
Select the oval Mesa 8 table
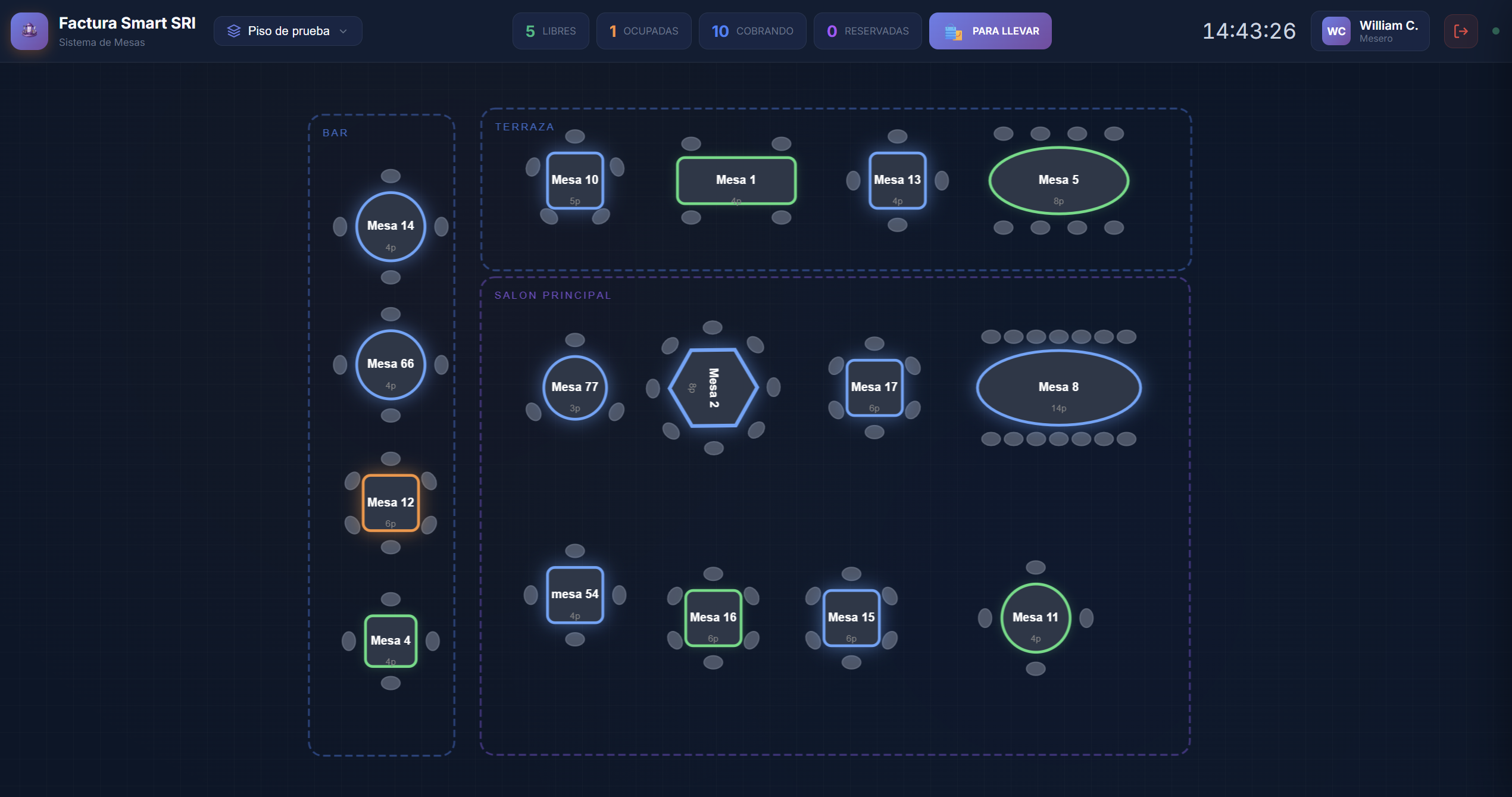pos(1058,387)
